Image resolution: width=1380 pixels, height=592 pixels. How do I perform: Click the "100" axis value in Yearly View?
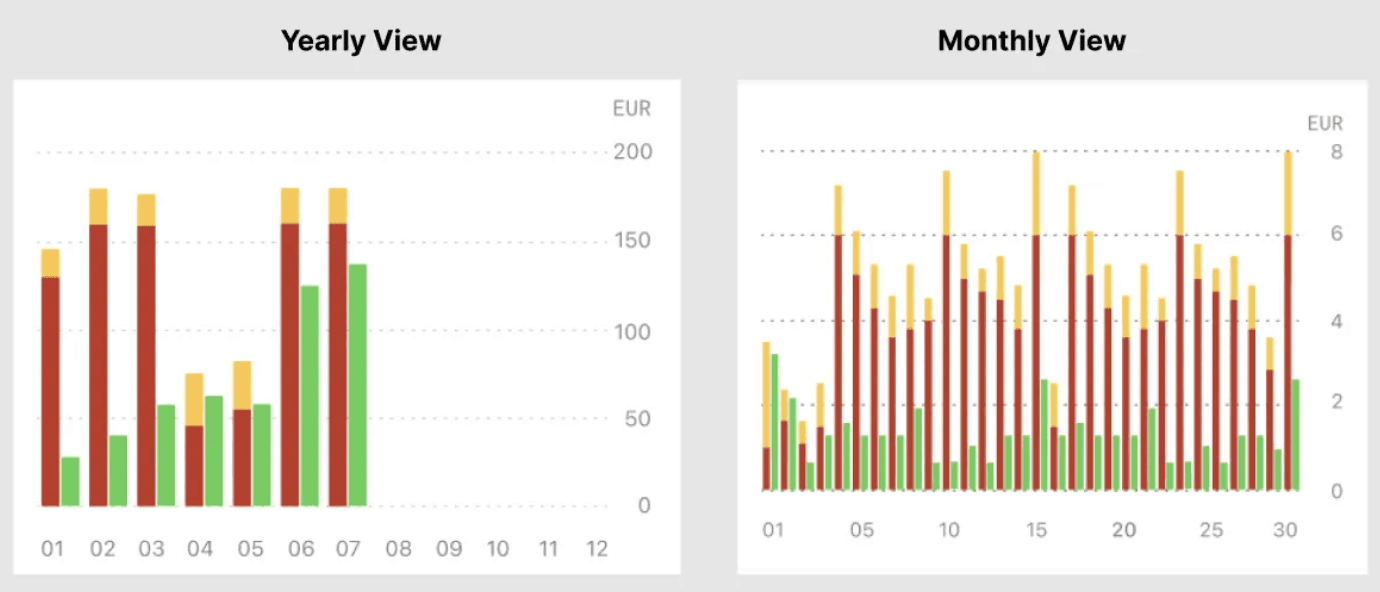click(632, 331)
